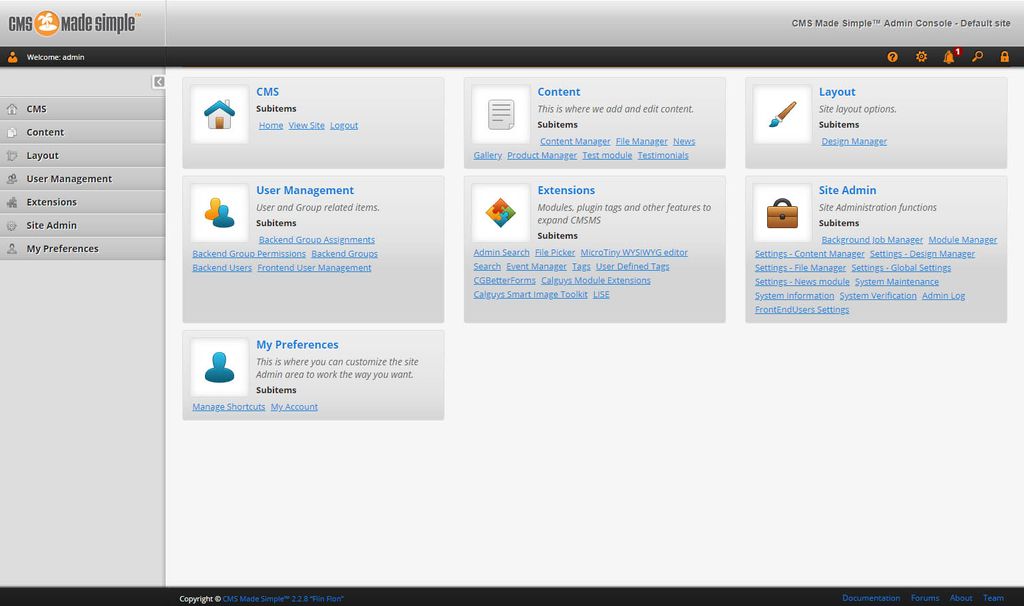Open Site Admin in the sidebar
The width and height of the screenshot is (1024, 606).
82,225
